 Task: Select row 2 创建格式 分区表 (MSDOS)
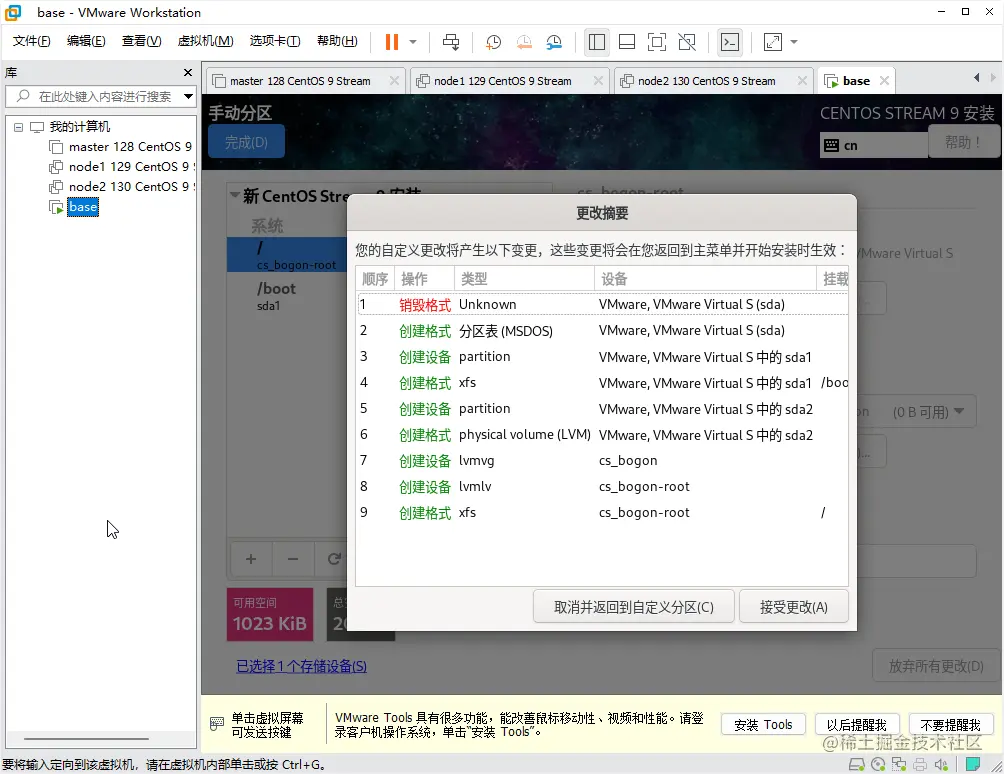603,331
